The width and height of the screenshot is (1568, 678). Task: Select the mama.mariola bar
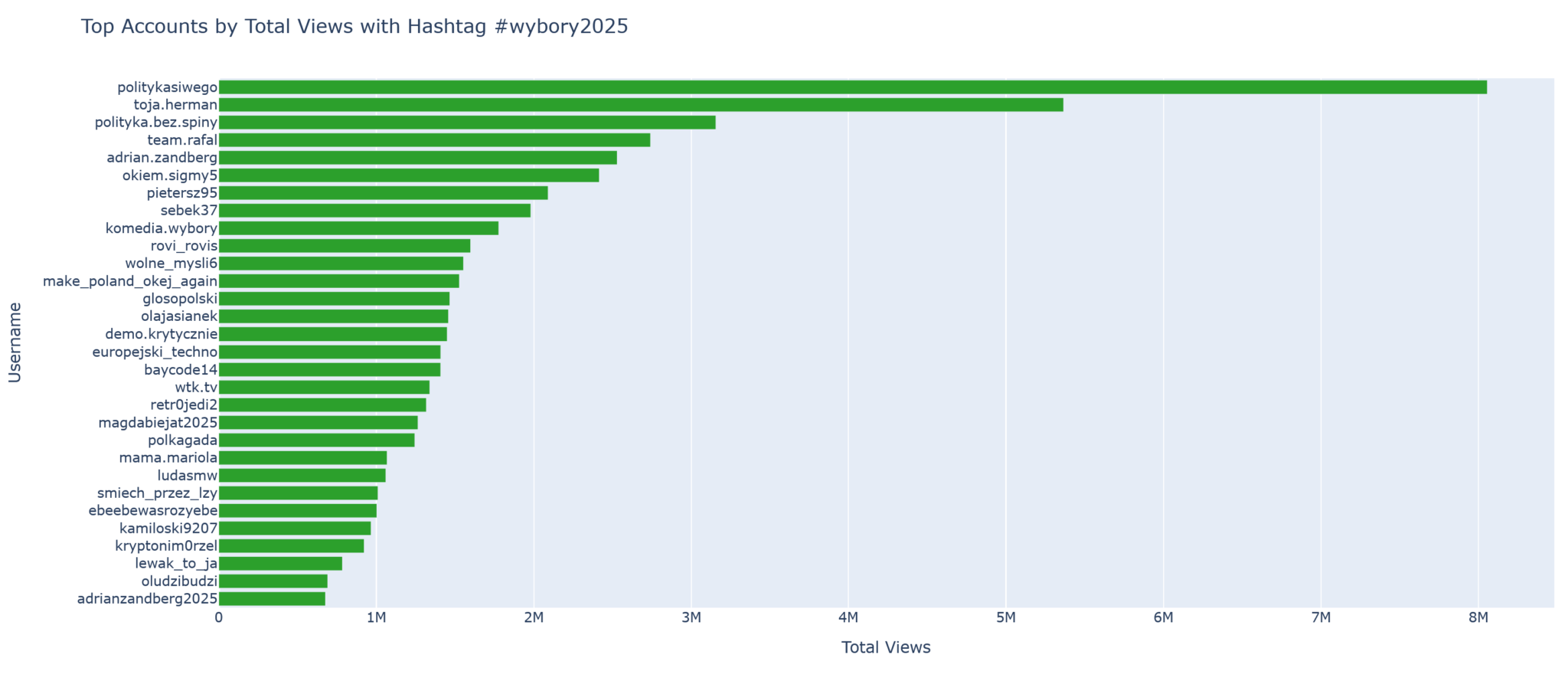coord(302,458)
